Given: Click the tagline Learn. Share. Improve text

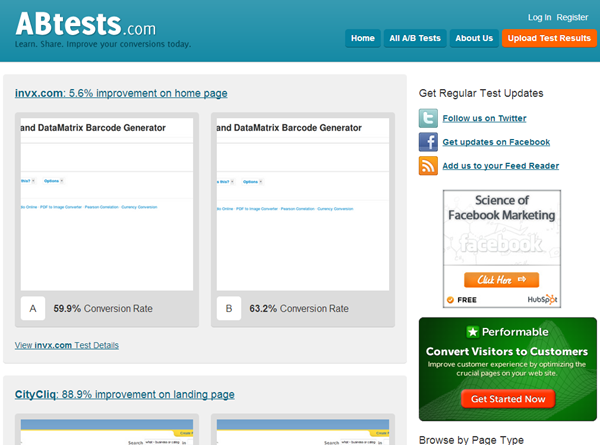Looking at the screenshot, I should (x=103, y=44).
